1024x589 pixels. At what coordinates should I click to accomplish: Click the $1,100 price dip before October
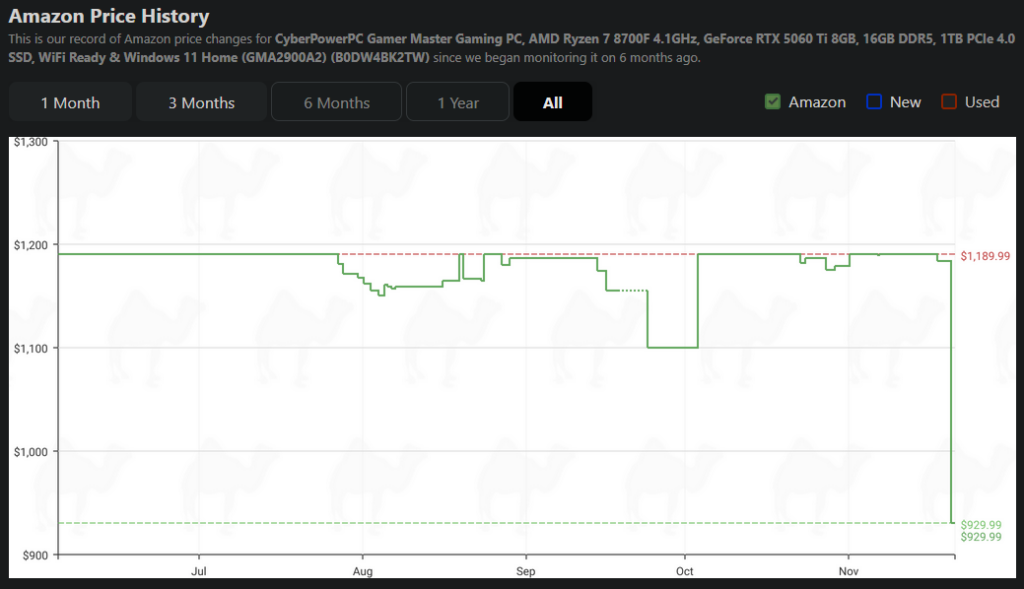672,347
